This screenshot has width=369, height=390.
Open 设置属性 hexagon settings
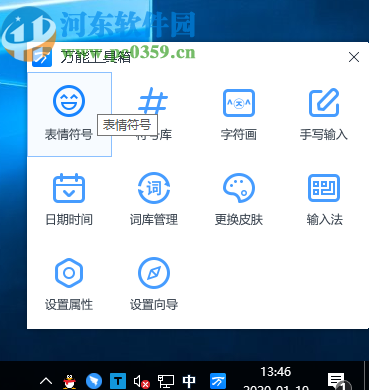[x=69, y=284]
